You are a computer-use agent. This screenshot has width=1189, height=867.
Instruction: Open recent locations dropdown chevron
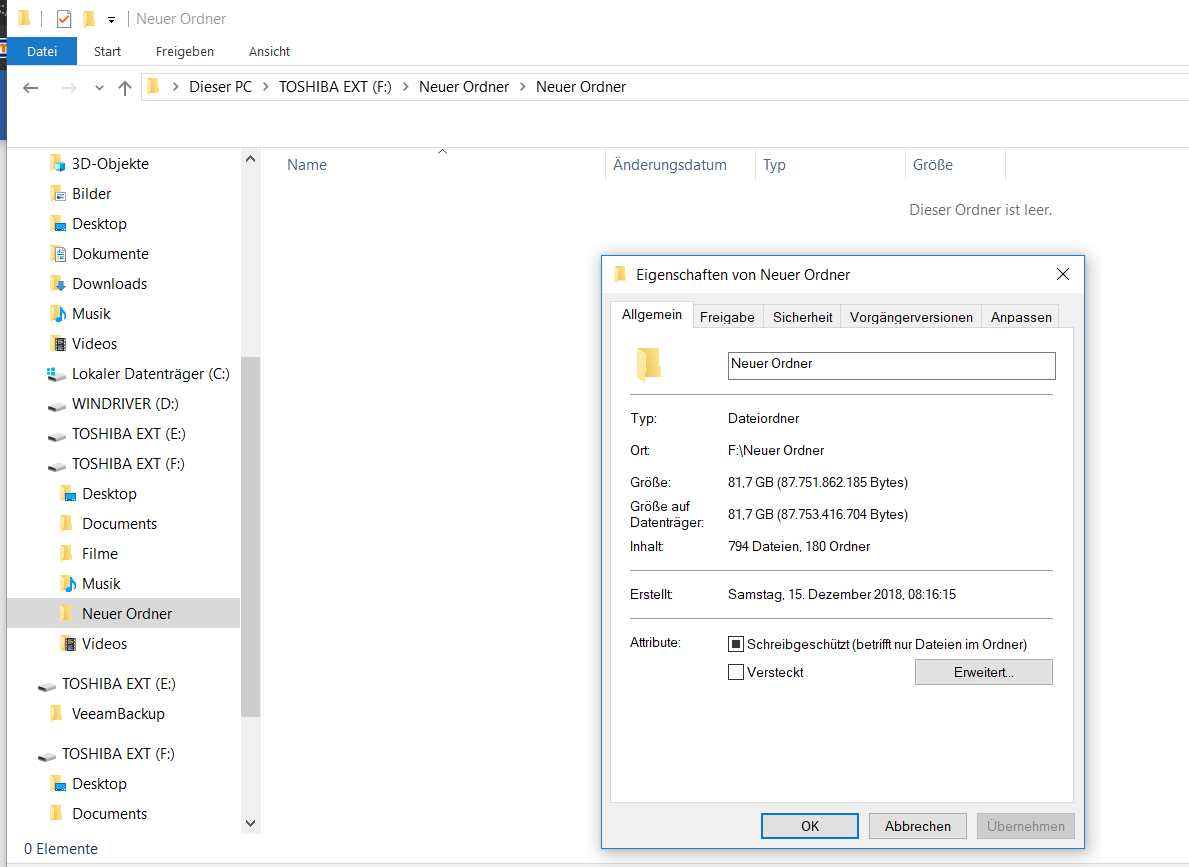tap(99, 88)
